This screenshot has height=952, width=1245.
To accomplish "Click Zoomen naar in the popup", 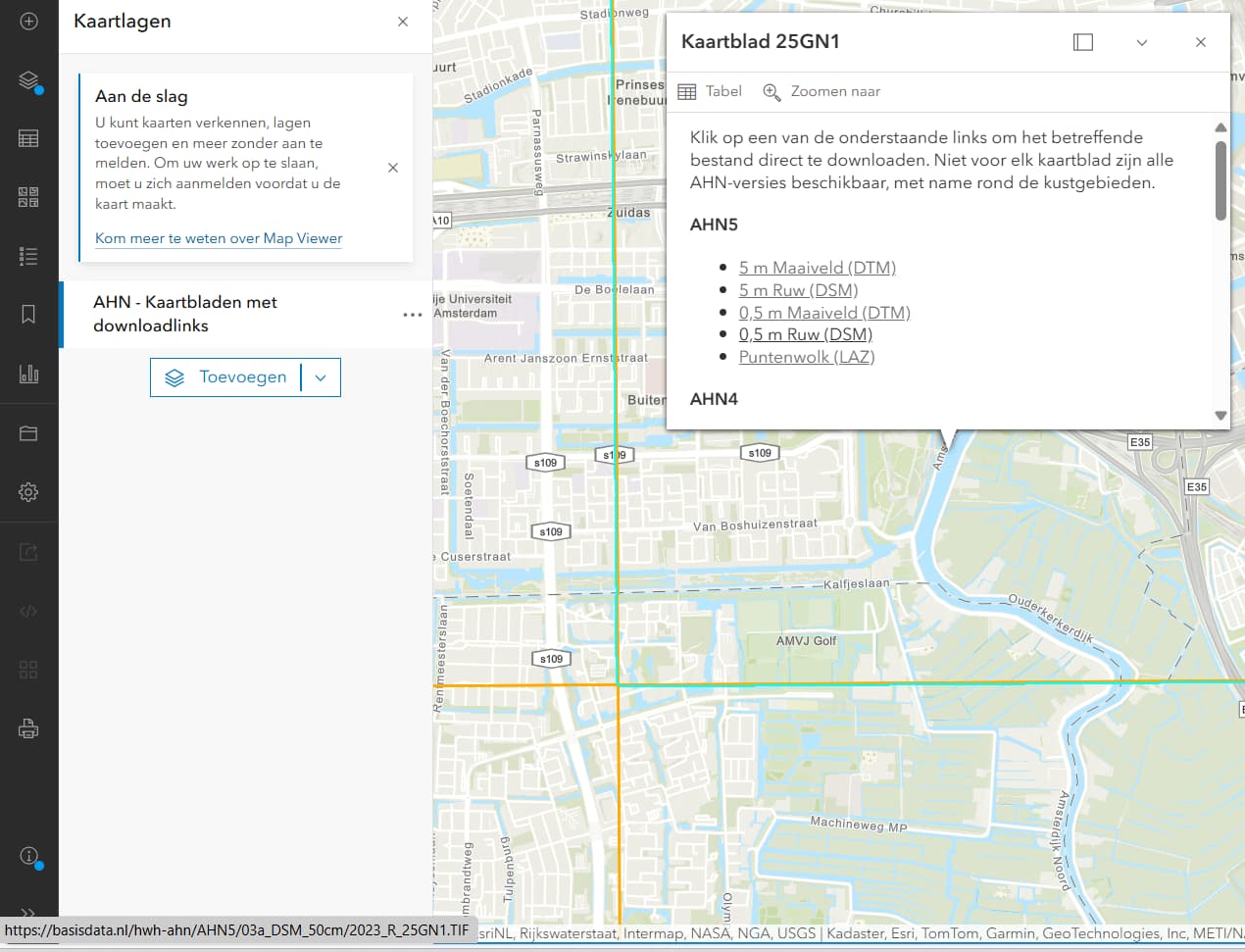I will point(822,91).
